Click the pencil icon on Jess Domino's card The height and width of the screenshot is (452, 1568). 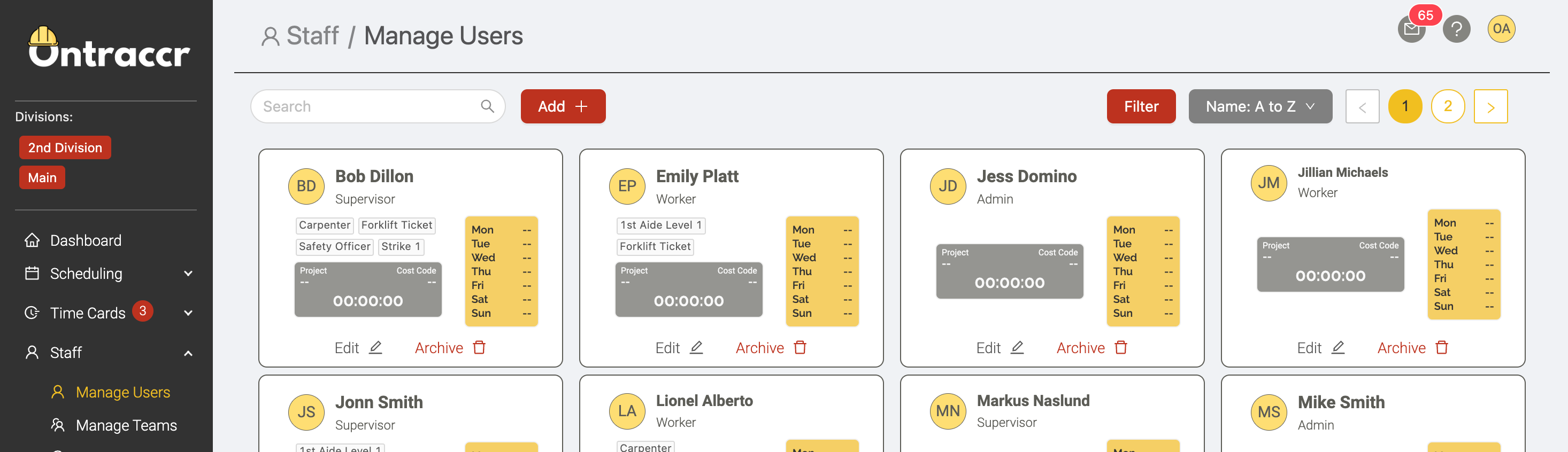tap(1017, 347)
